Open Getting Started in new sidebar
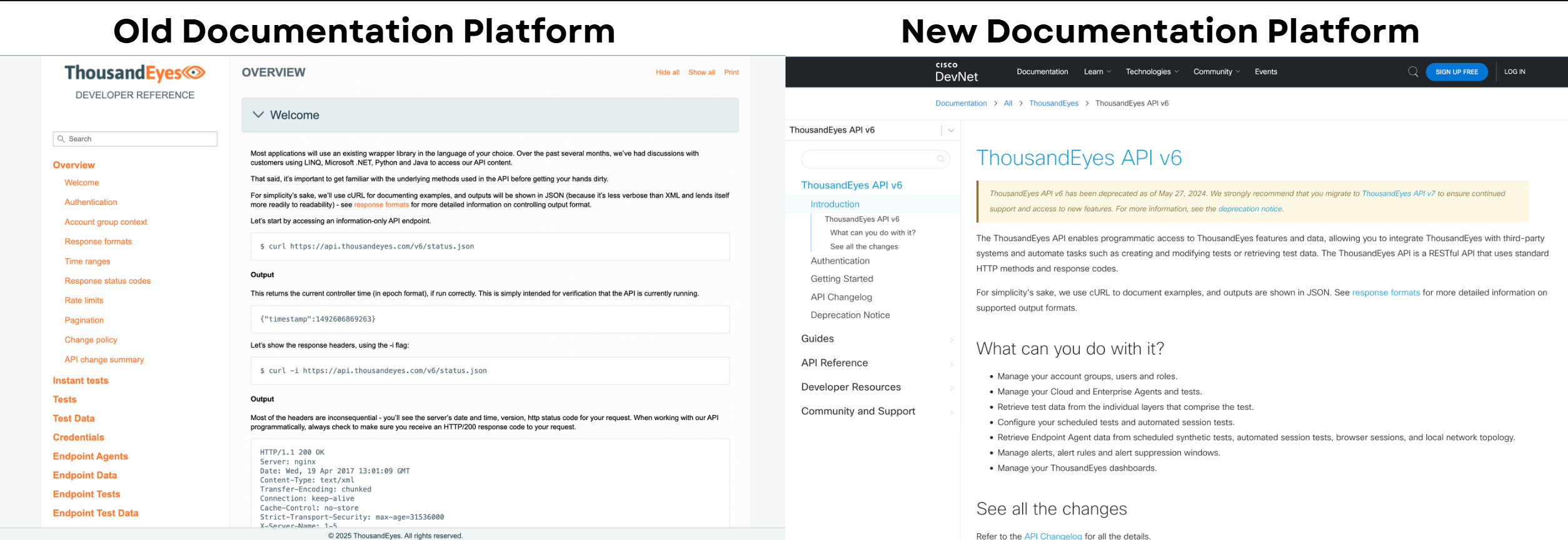 coord(842,279)
